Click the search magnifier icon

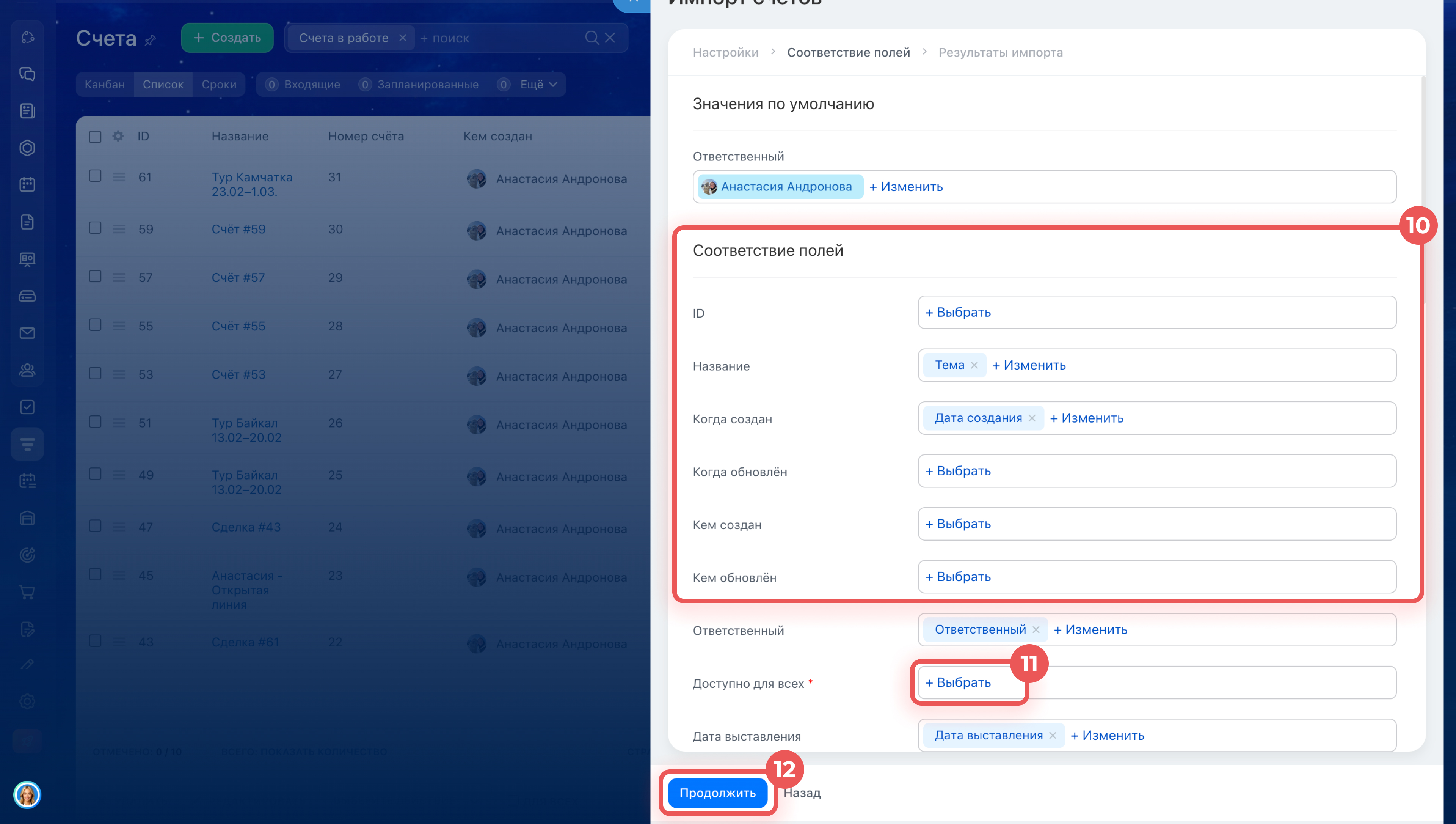tap(591, 38)
